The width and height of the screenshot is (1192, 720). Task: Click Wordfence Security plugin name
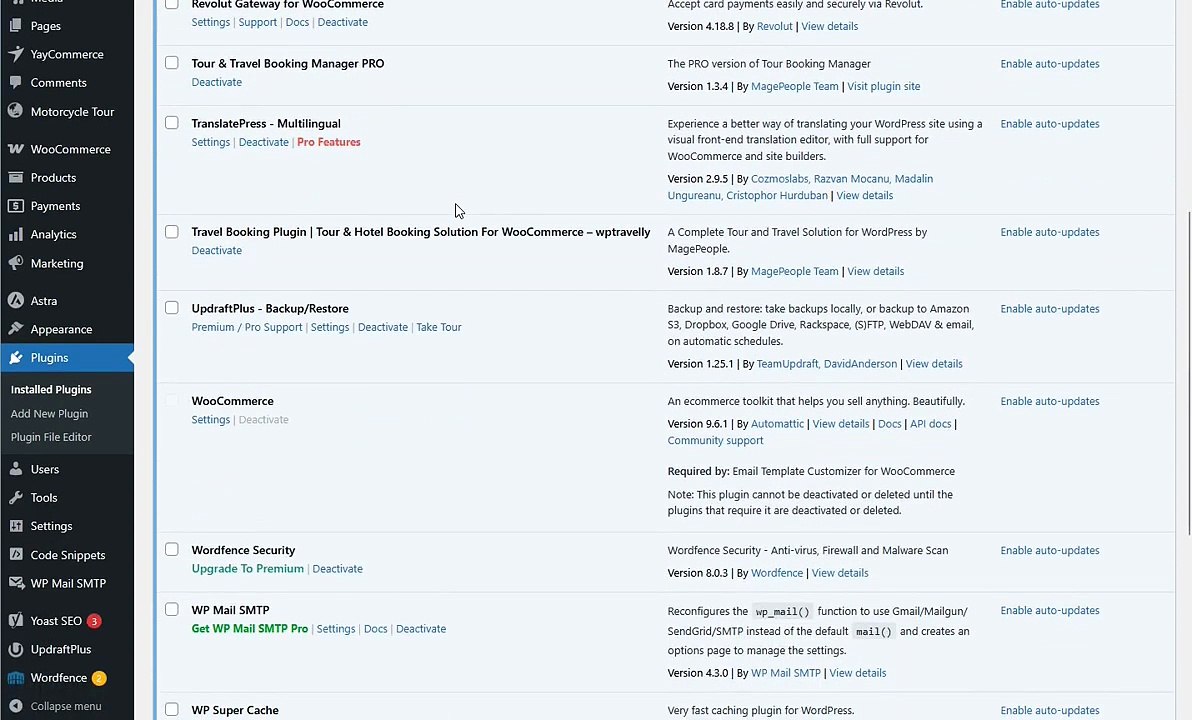[x=243, y=550]
